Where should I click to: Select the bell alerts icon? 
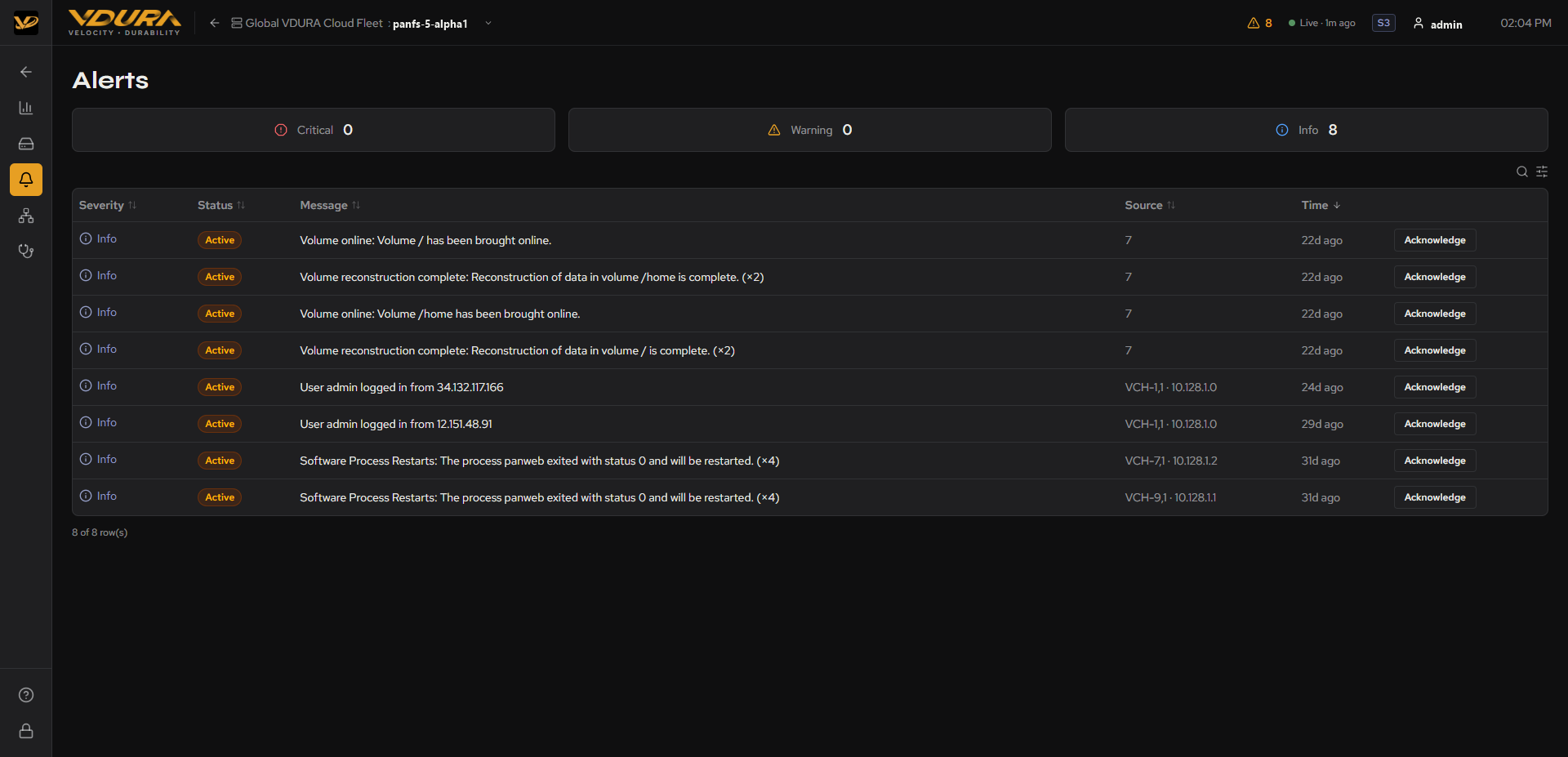26,180
